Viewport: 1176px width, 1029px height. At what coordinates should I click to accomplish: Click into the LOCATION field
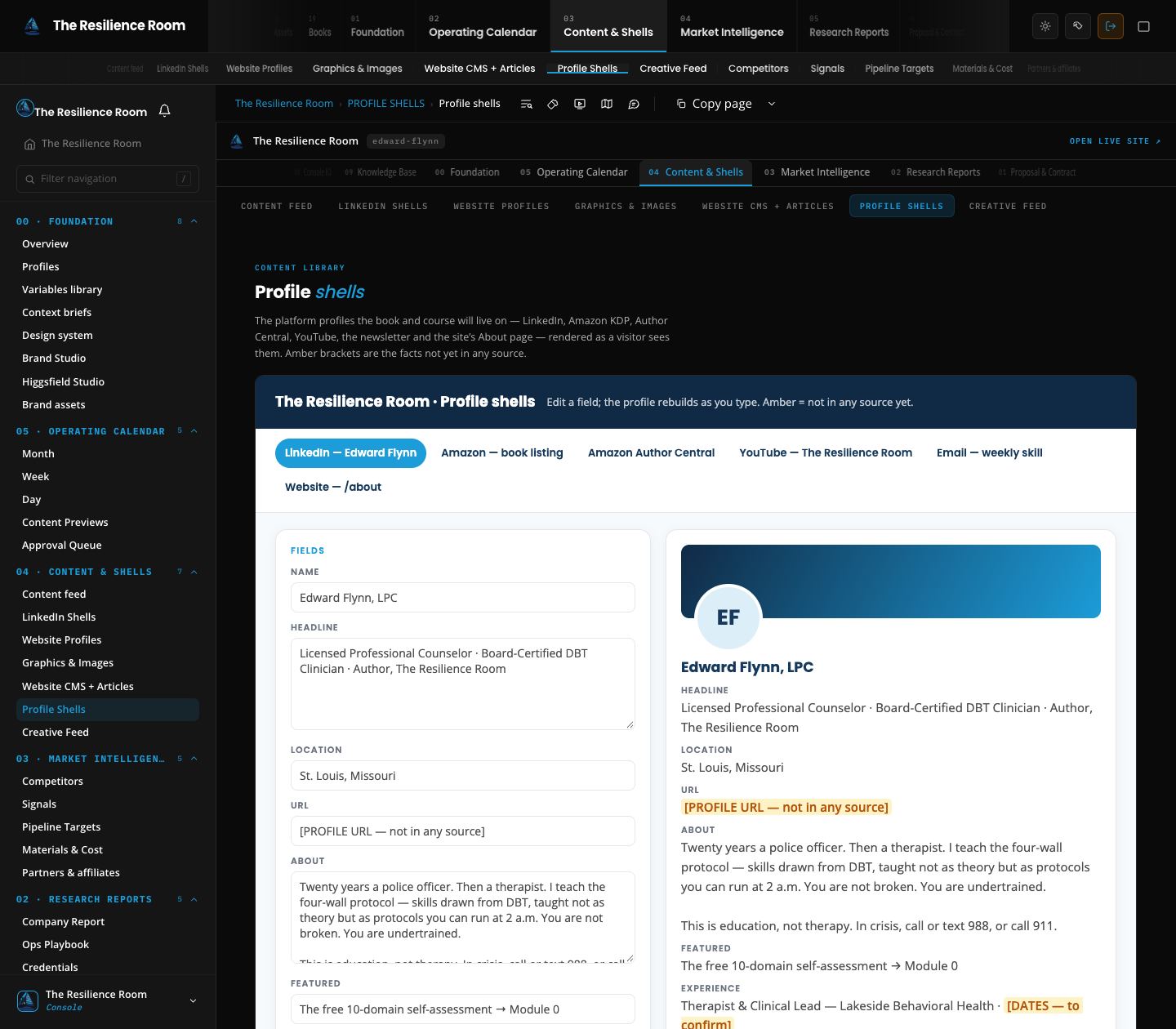463,776
